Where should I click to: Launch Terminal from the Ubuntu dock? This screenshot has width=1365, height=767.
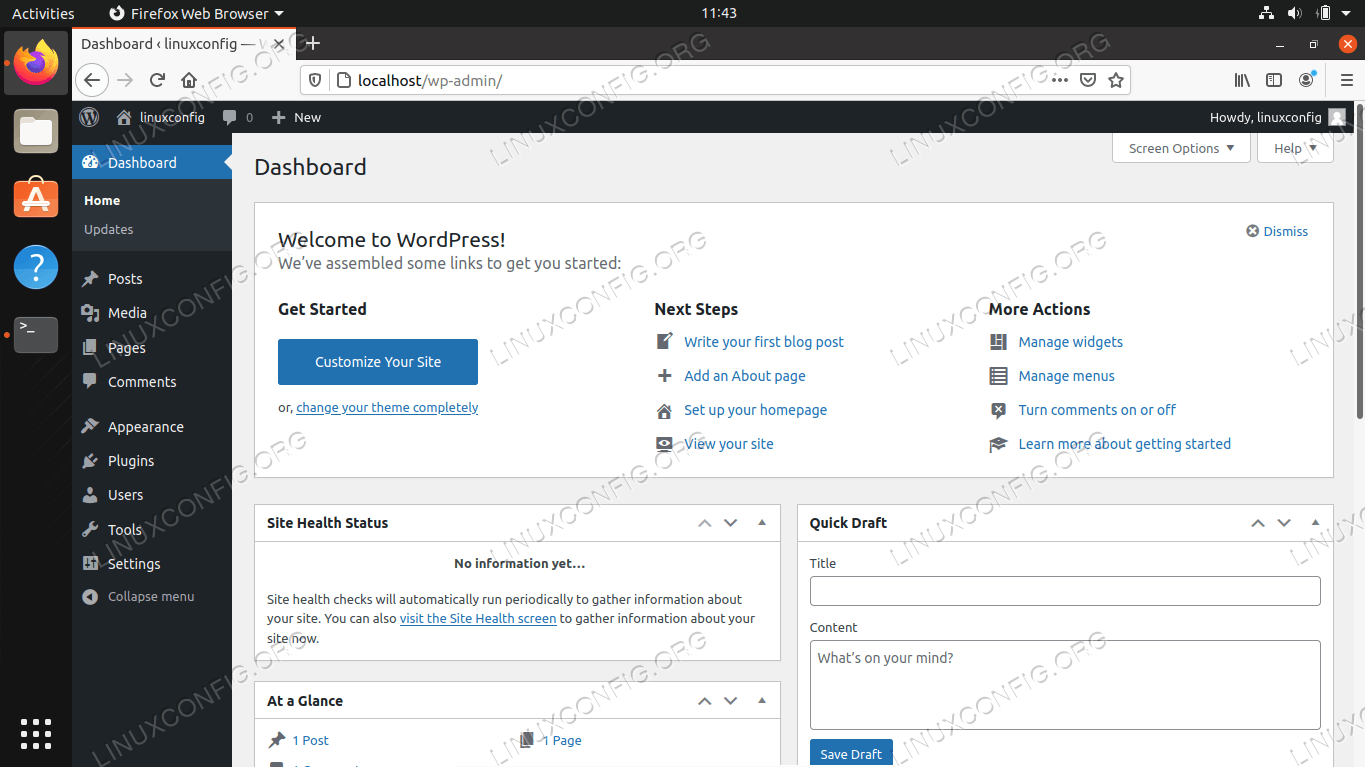(36, 334)
